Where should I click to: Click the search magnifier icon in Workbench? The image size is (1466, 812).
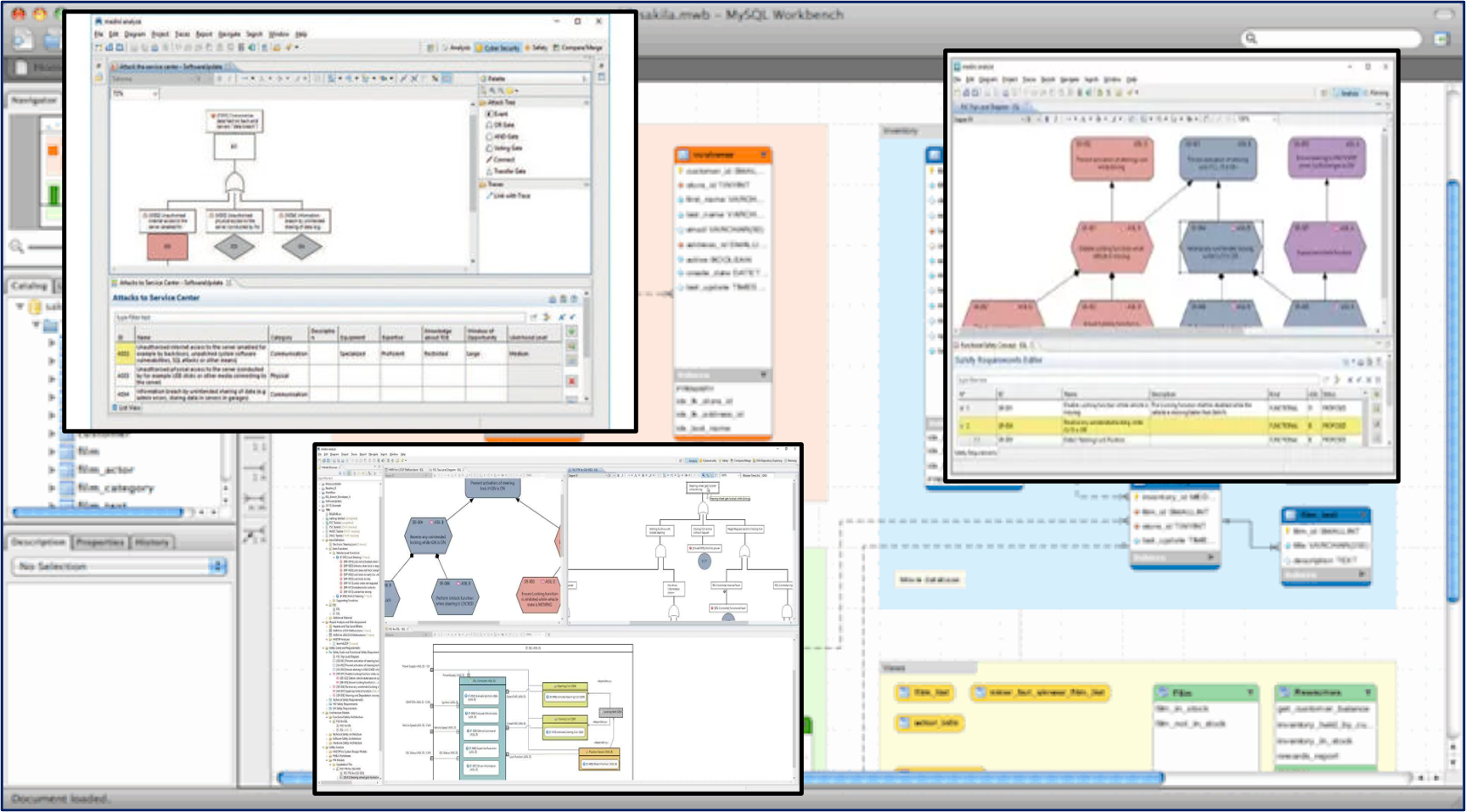coord(1250,38)
